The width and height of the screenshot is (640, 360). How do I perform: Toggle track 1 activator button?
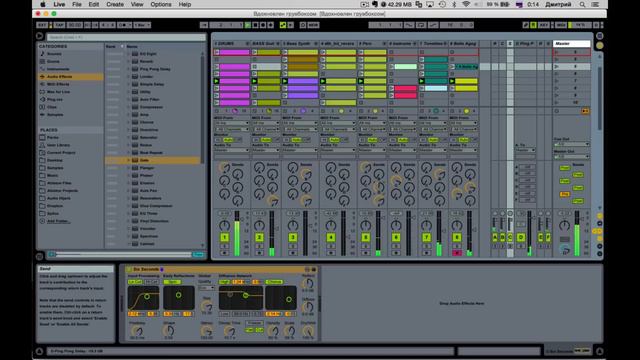pos(224,237)
